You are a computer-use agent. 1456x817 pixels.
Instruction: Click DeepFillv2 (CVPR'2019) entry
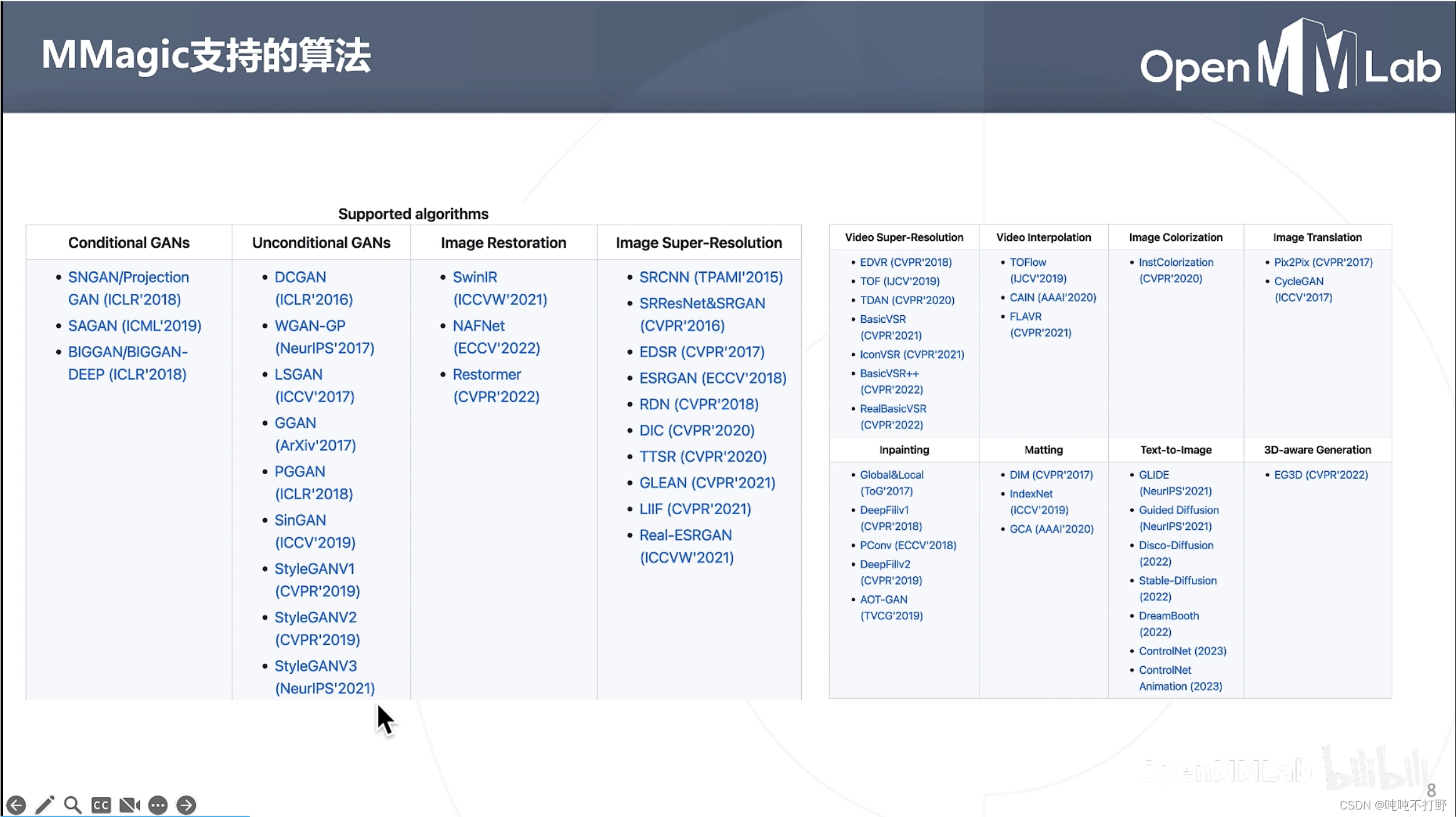click(891, 572)
